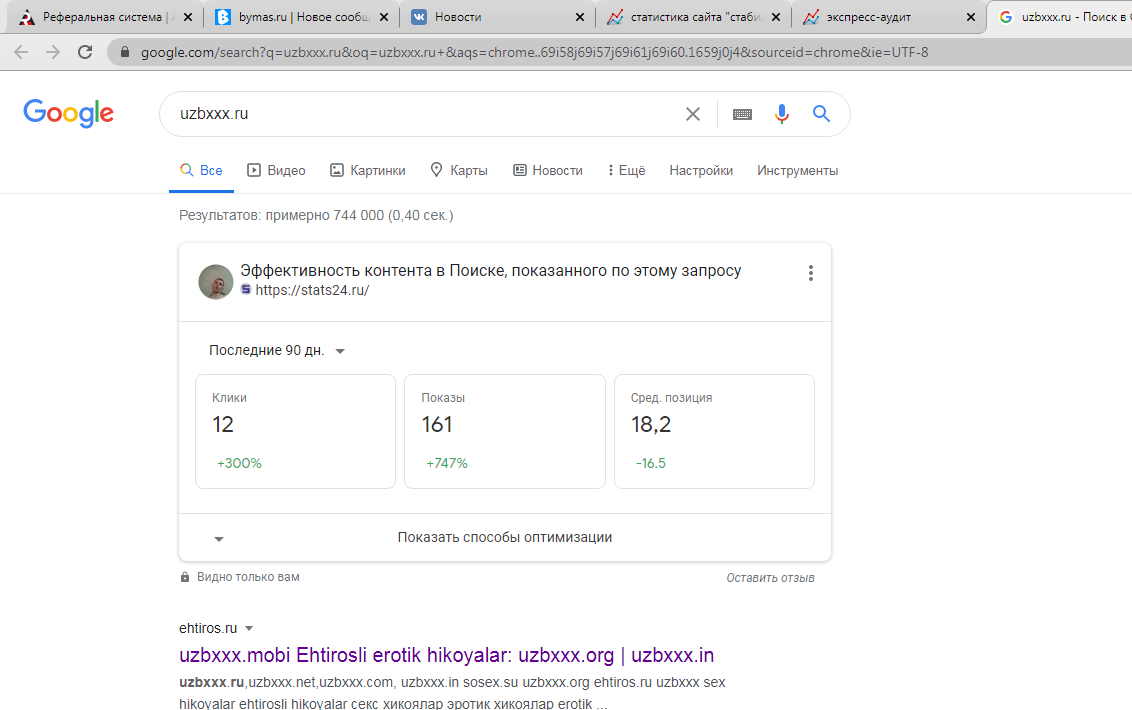1132x710 pixels.
Task: Click the profile avatar on the stats card
Action: pos(216,282)
